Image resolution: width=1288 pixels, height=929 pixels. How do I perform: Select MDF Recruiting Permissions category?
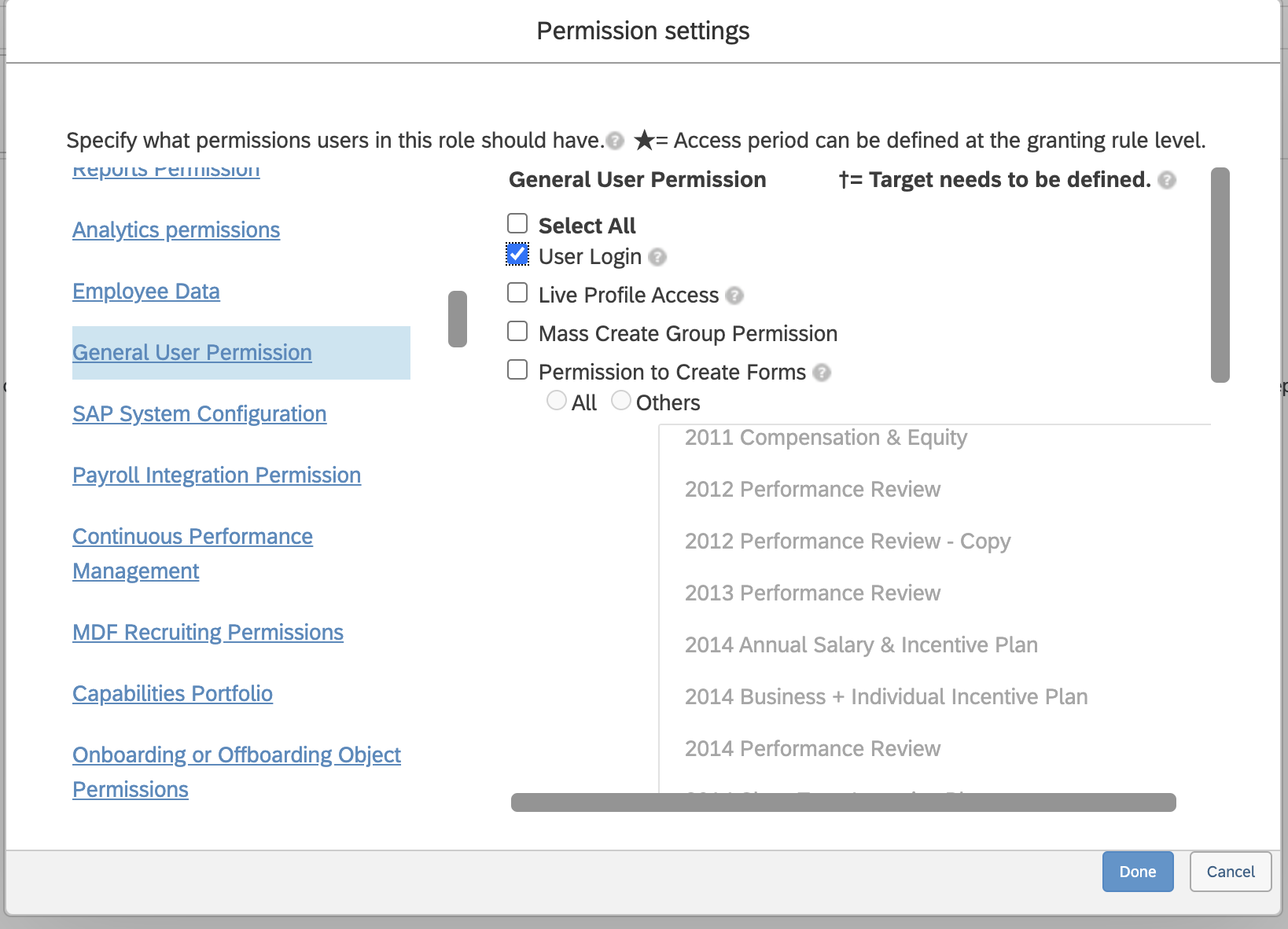208,633
